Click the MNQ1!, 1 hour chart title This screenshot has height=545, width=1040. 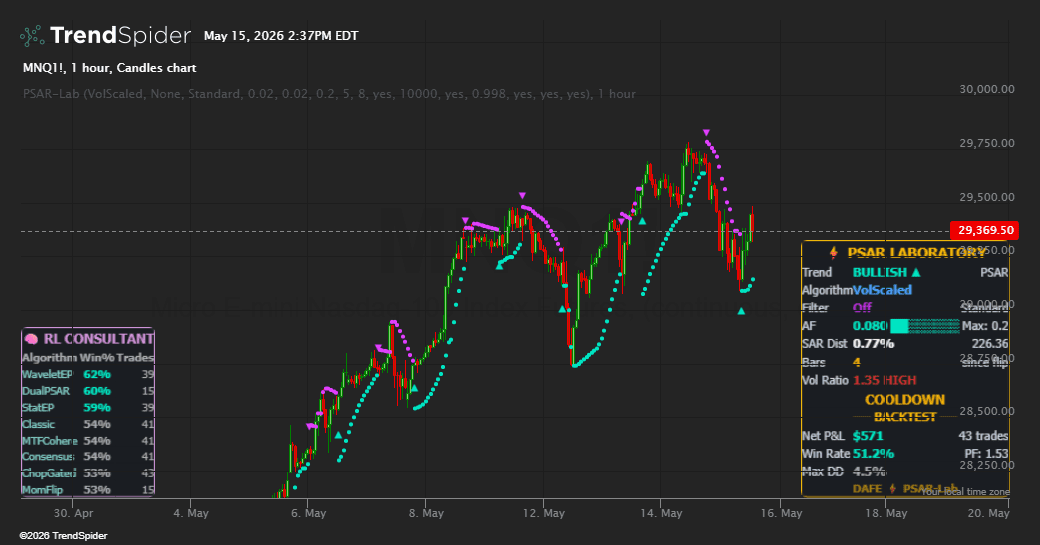coord(109,68)
